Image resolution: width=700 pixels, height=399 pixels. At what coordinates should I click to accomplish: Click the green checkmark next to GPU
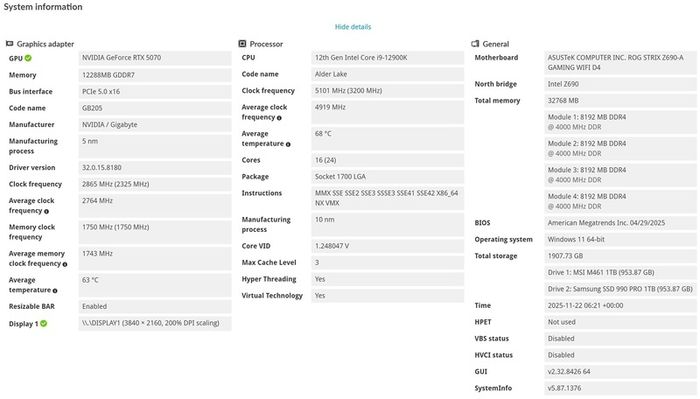(28, 58)
